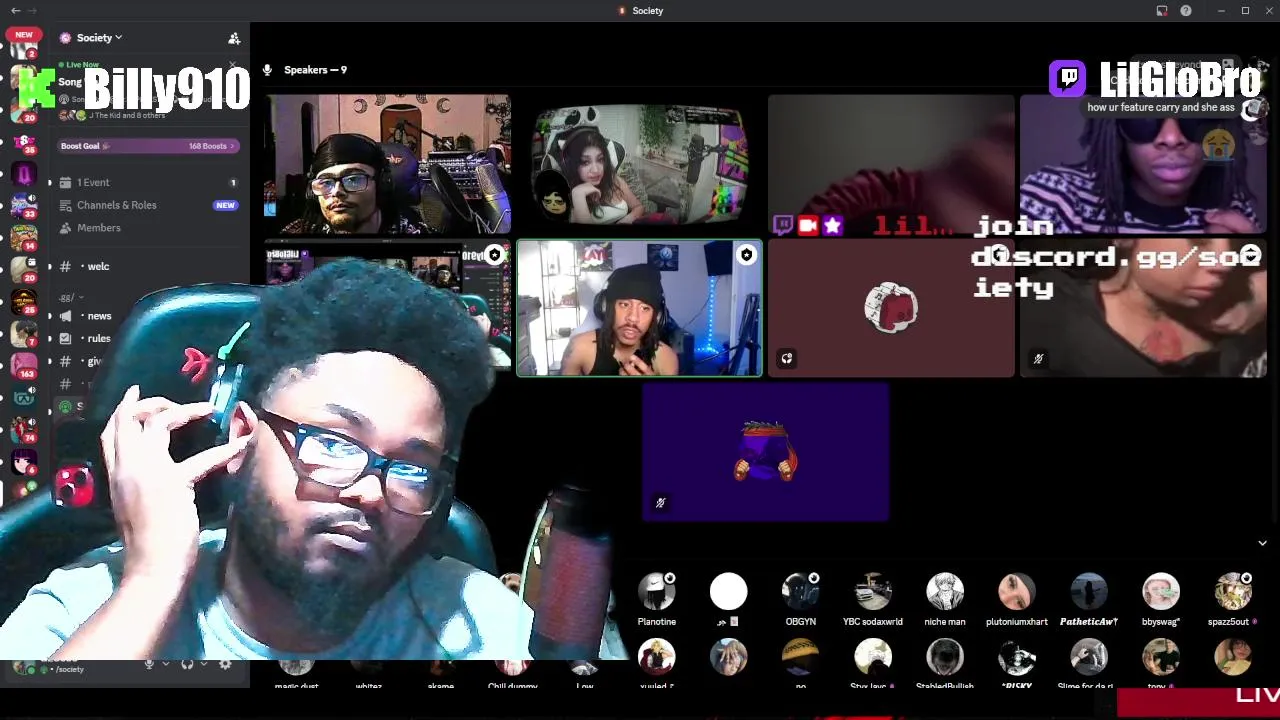Collapse audience with chevron below speakers

[x=1262, y=543]
